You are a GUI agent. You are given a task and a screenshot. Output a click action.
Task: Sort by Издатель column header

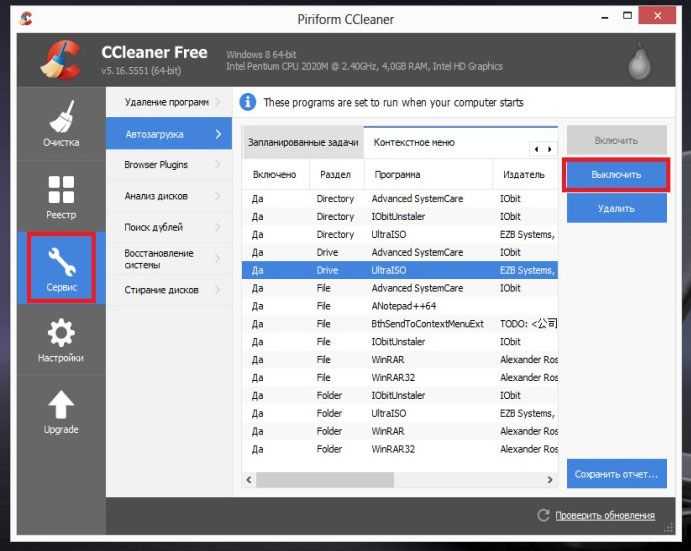pos(524,175)
